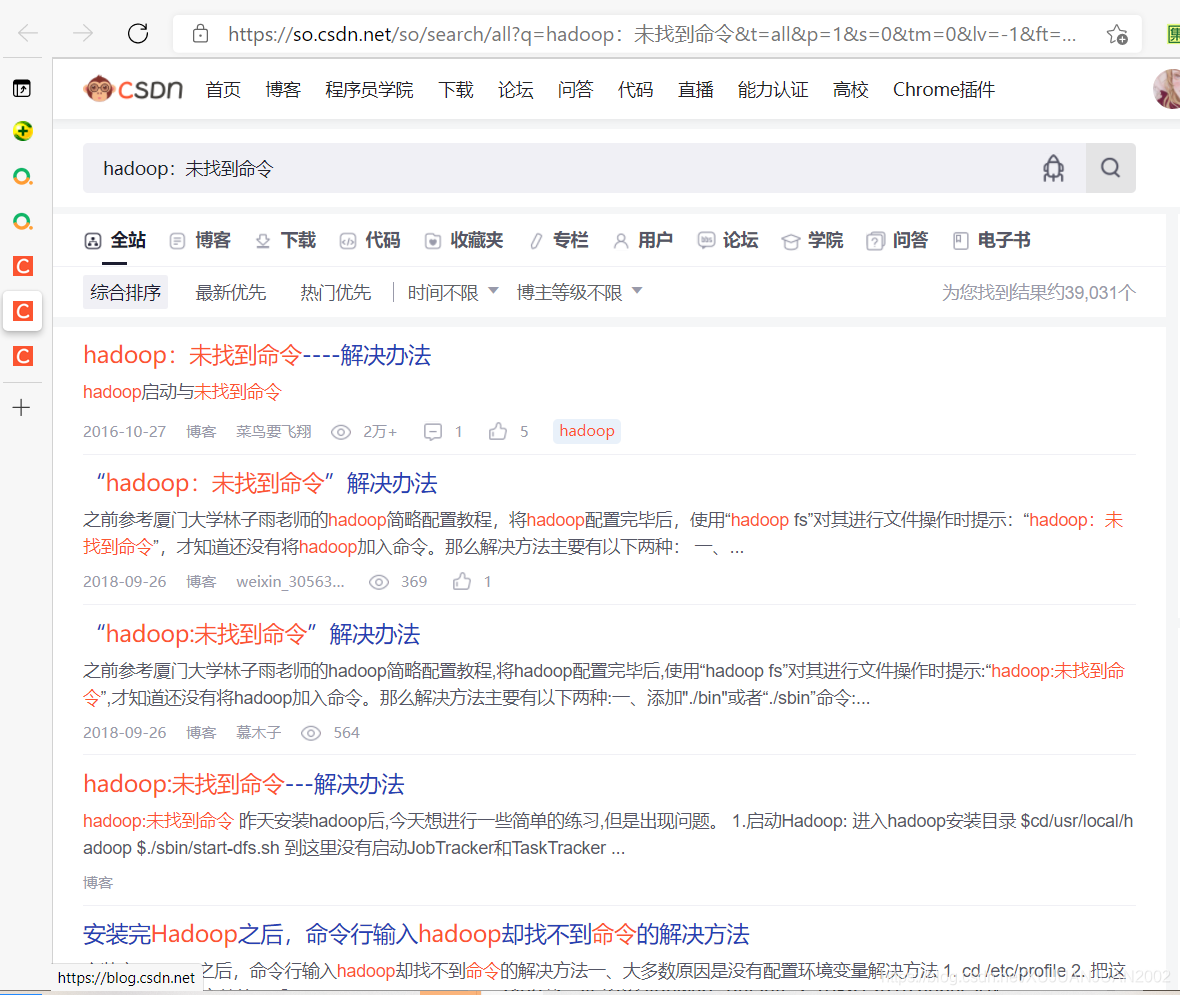This screenshot has width=1180, height=995.
Task: Open a new tab with the plus icon
Action: click(22, 407)
